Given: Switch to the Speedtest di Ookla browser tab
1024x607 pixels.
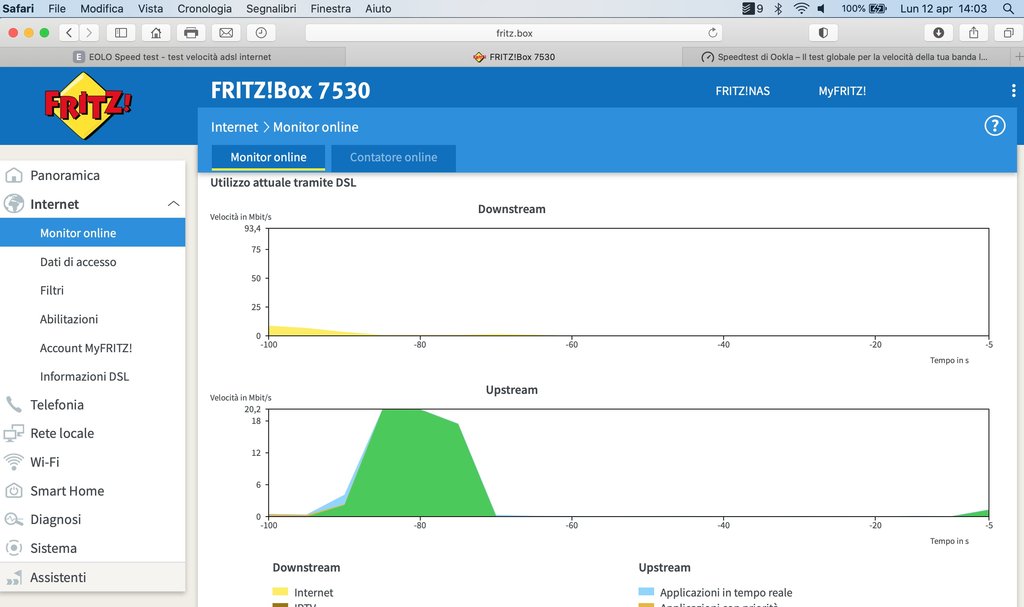Looking at the screenshot, I should 843,57.
